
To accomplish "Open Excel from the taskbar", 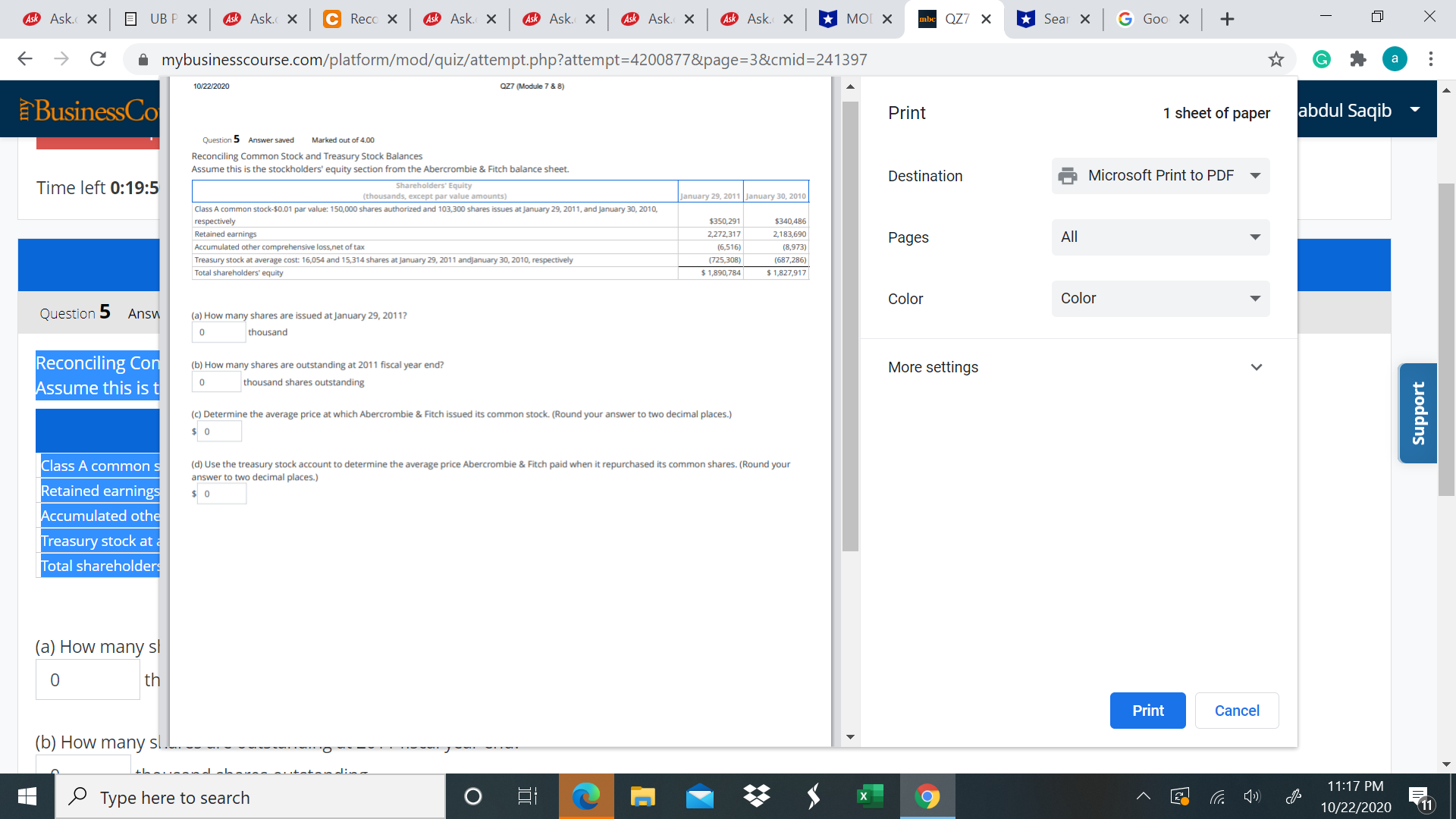I will click(870, 796).
